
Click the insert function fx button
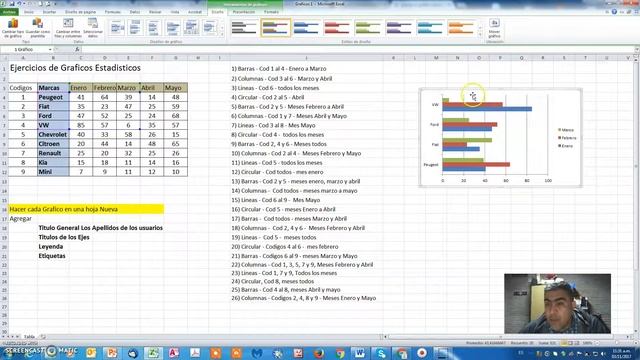click(x=77, y=49)
